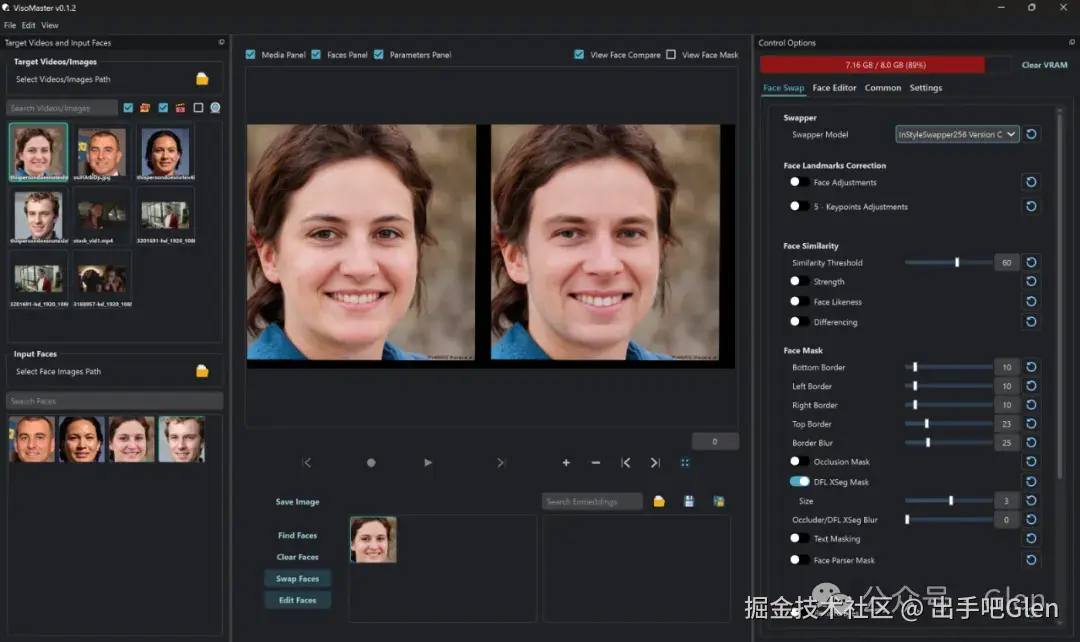Enable the webcam filter checkbox
The width and height of the screenshot is (1080, 642).
(x=198, y=107)
